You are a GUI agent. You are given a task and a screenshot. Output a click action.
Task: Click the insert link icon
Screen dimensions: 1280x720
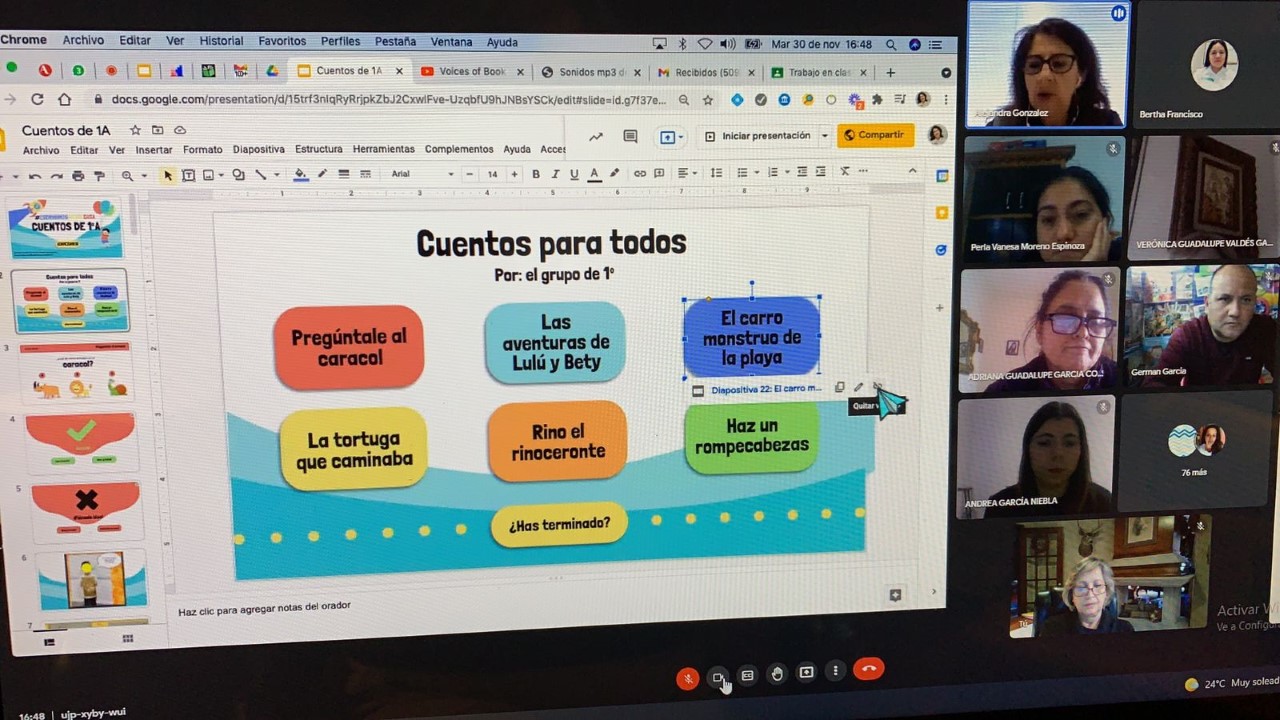[x=640, y=174]
